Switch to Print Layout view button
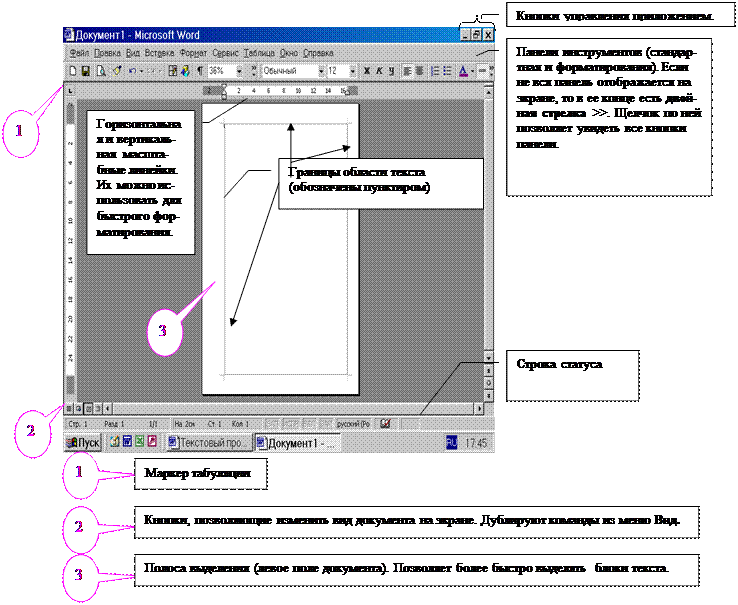 tap(88, 409)
